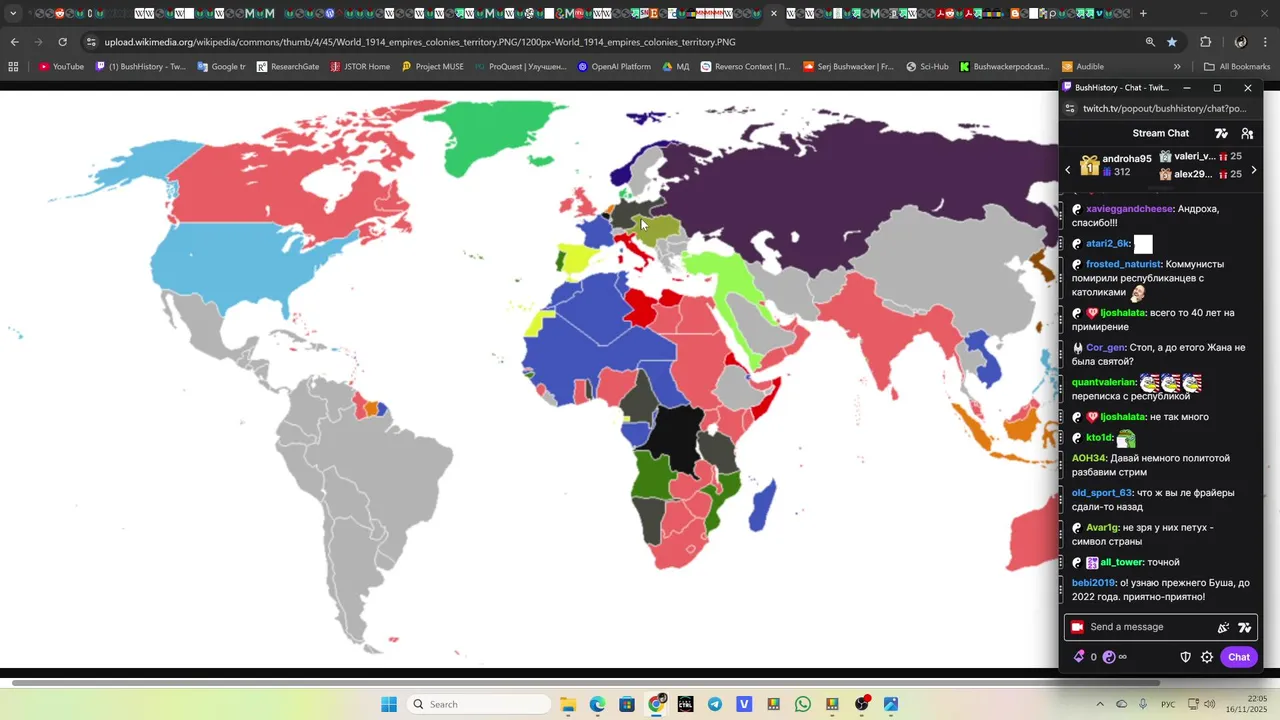This screenshot has width=1280, height=720.
Task: Open Audible bookmark
Action: [x=1082, y=67]
